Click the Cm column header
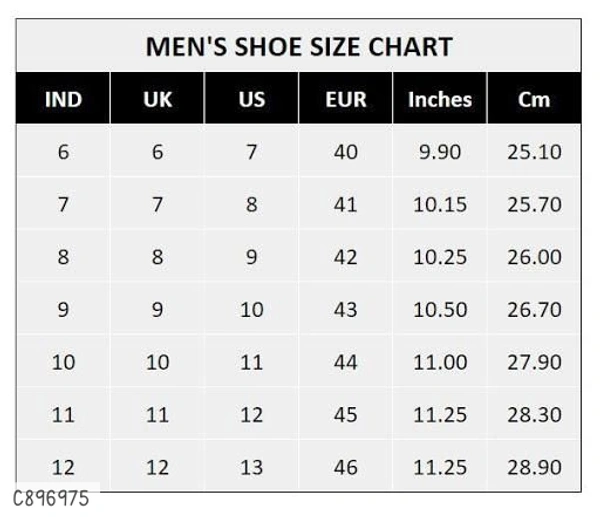The width and height of the screenshot is (600, 517). [534, 99]
